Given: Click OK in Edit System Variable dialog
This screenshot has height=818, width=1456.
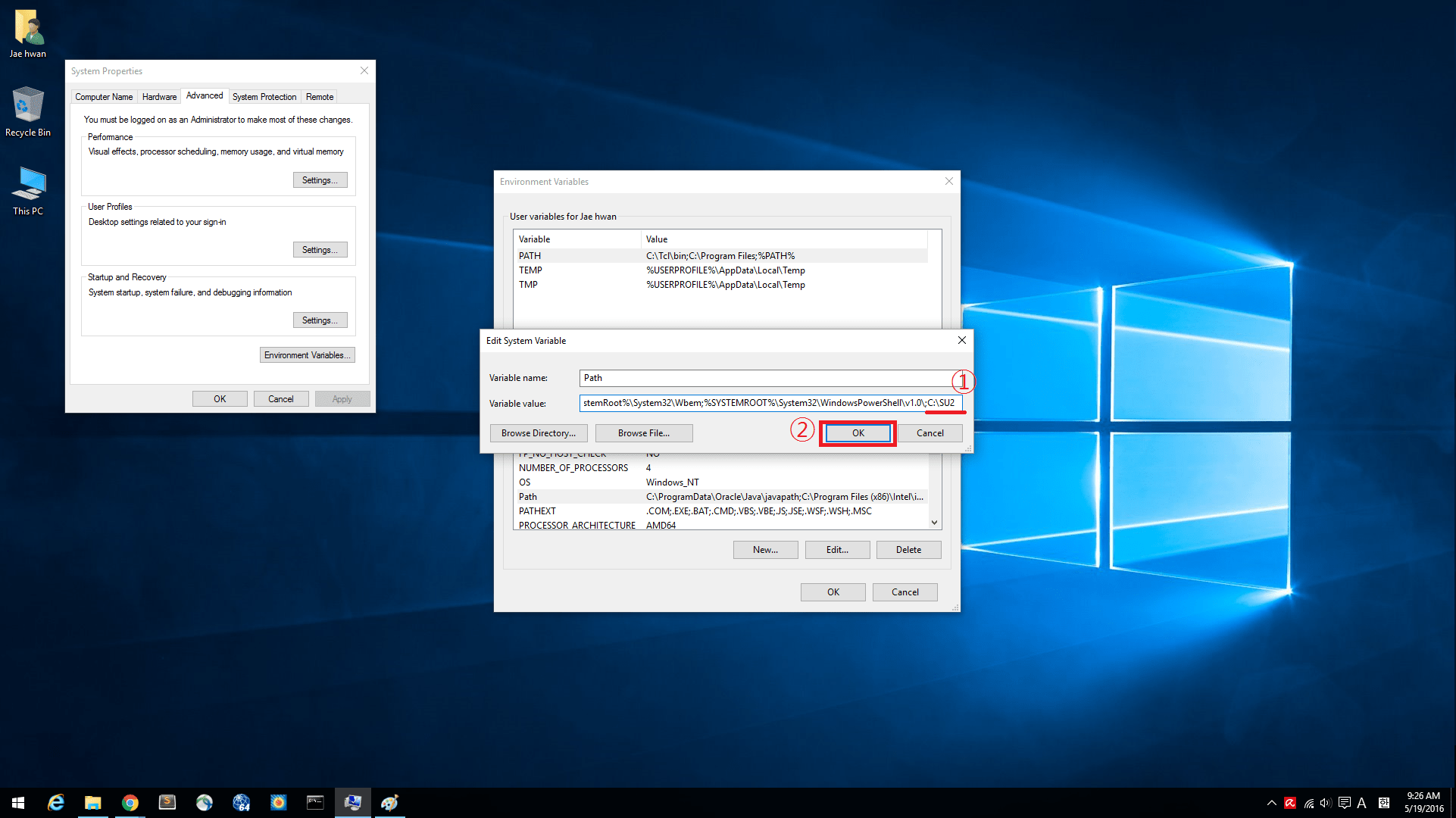Looking at the screenshot, I should pos(858,433).
